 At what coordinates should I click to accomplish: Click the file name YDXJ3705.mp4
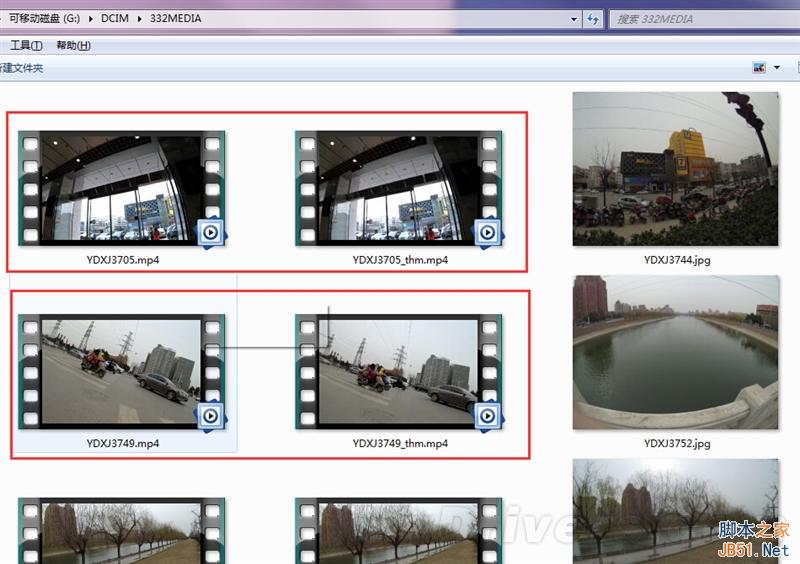click(x=122, y=260)
